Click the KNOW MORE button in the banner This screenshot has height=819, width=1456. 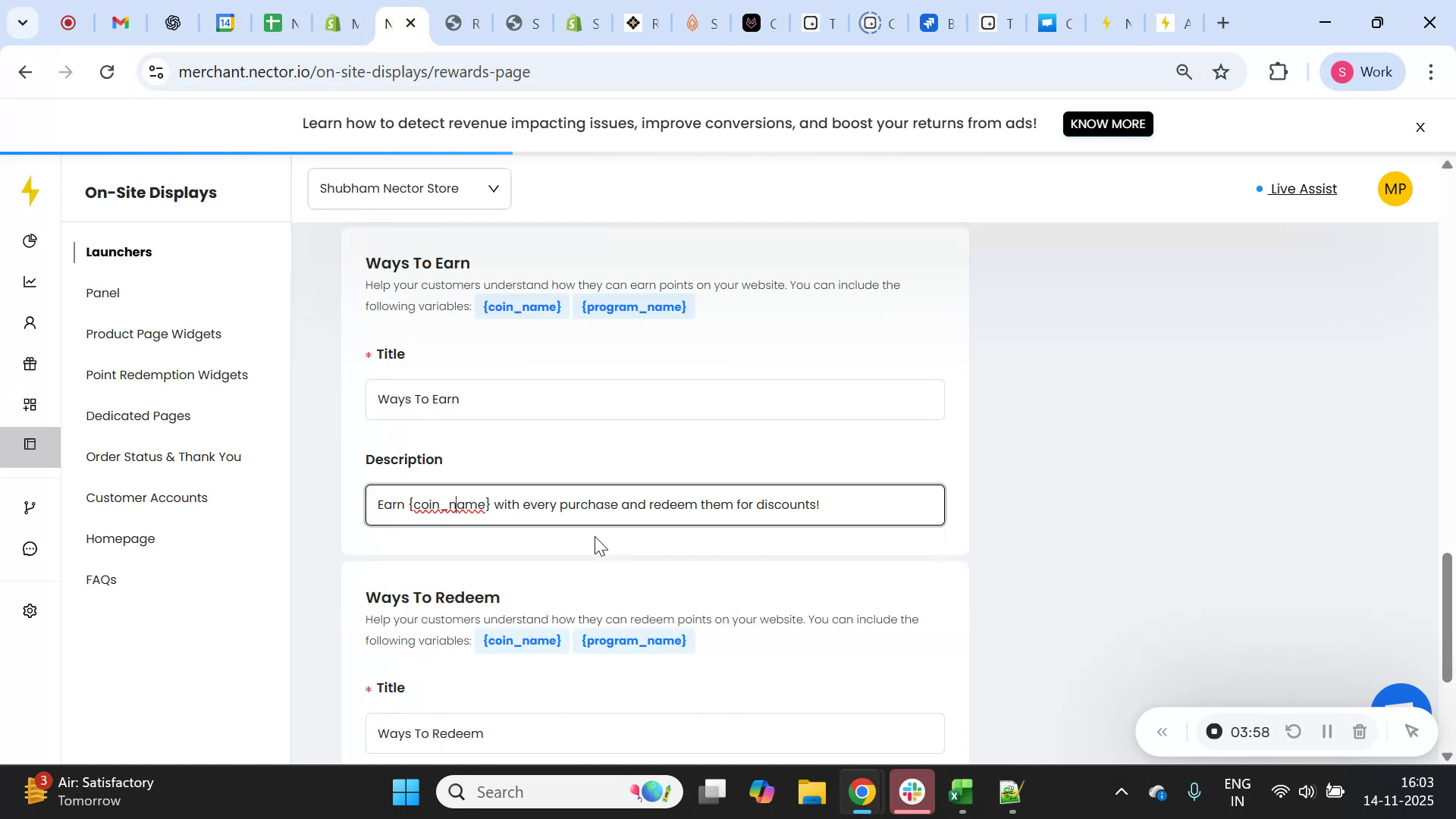tap(1108, 124)
